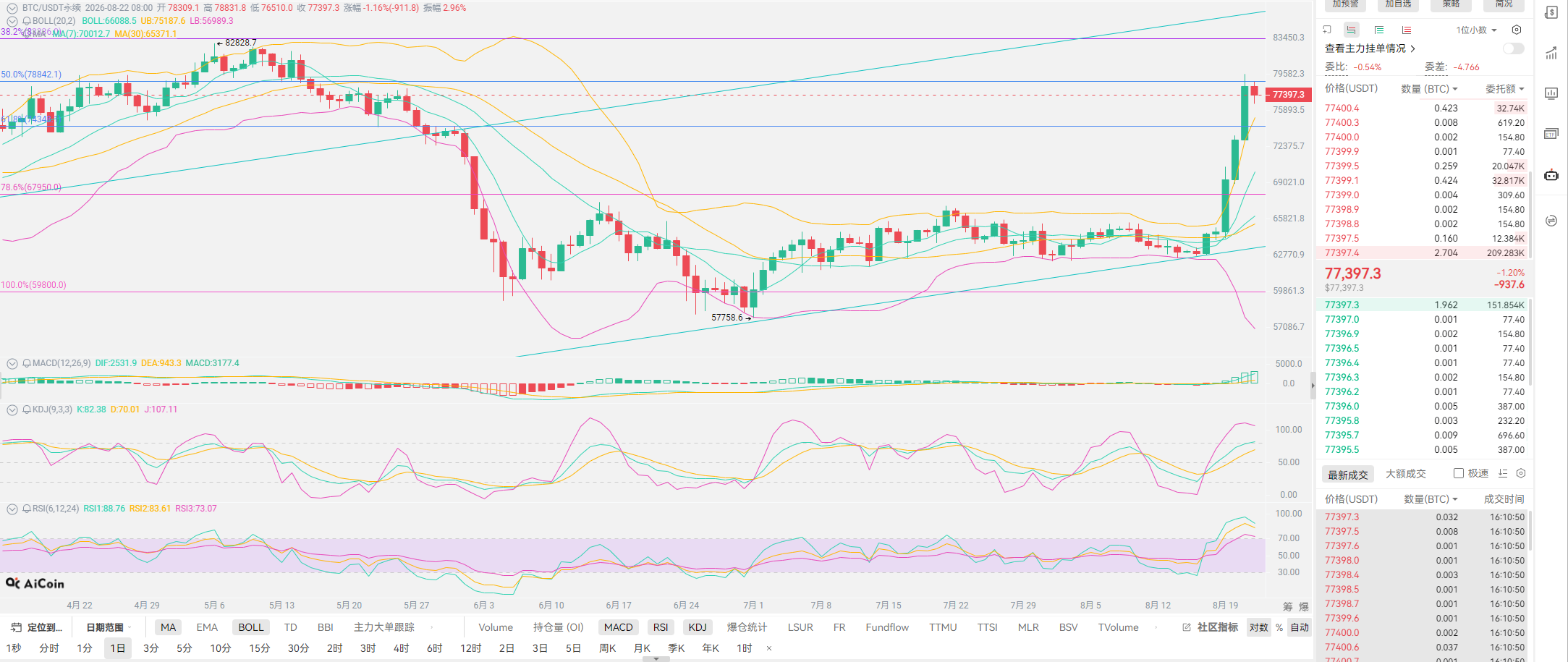The height and width of the screenshot is (662, 1568).
Task: Toggle the 查看主力挂单情况 switch
Action: coord(1513,48)
